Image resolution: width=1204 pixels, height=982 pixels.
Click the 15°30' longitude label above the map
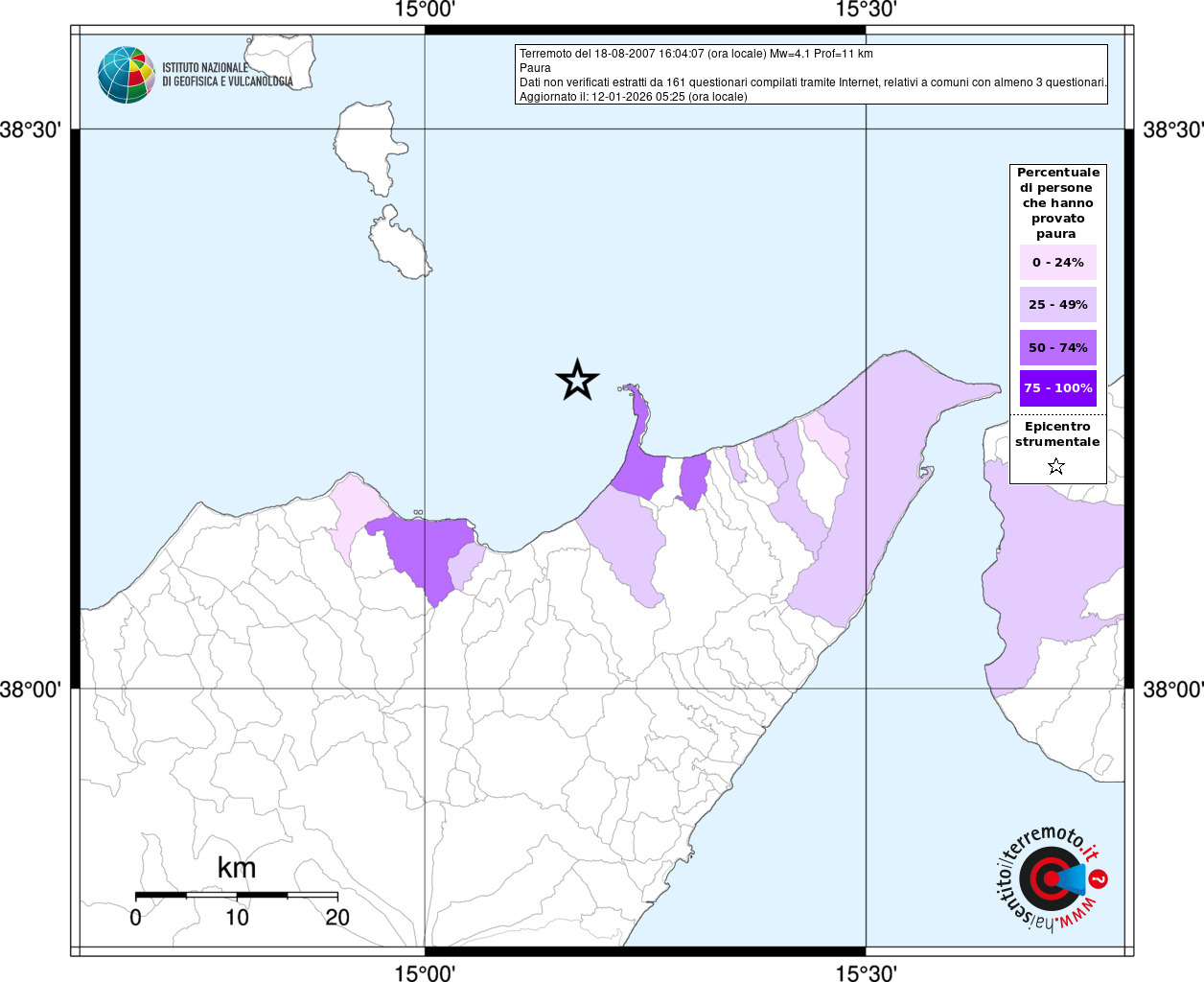pos(866,10)
